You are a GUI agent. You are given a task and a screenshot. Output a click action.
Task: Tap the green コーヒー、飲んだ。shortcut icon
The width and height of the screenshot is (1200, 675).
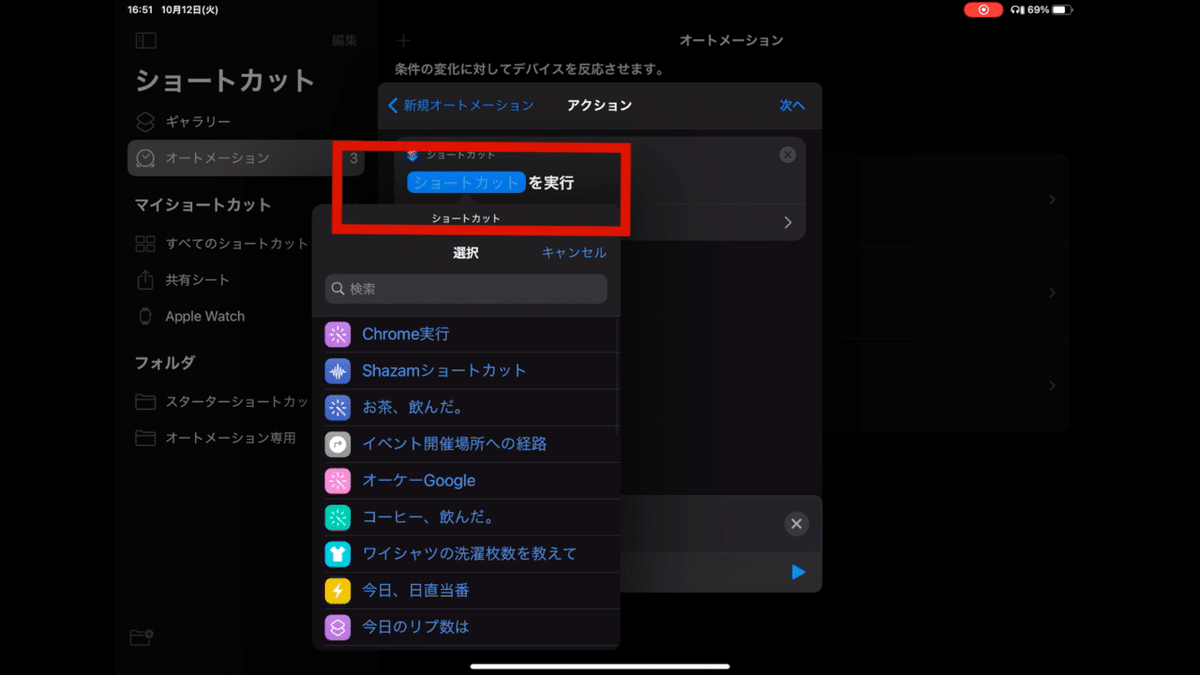(337, 517)
